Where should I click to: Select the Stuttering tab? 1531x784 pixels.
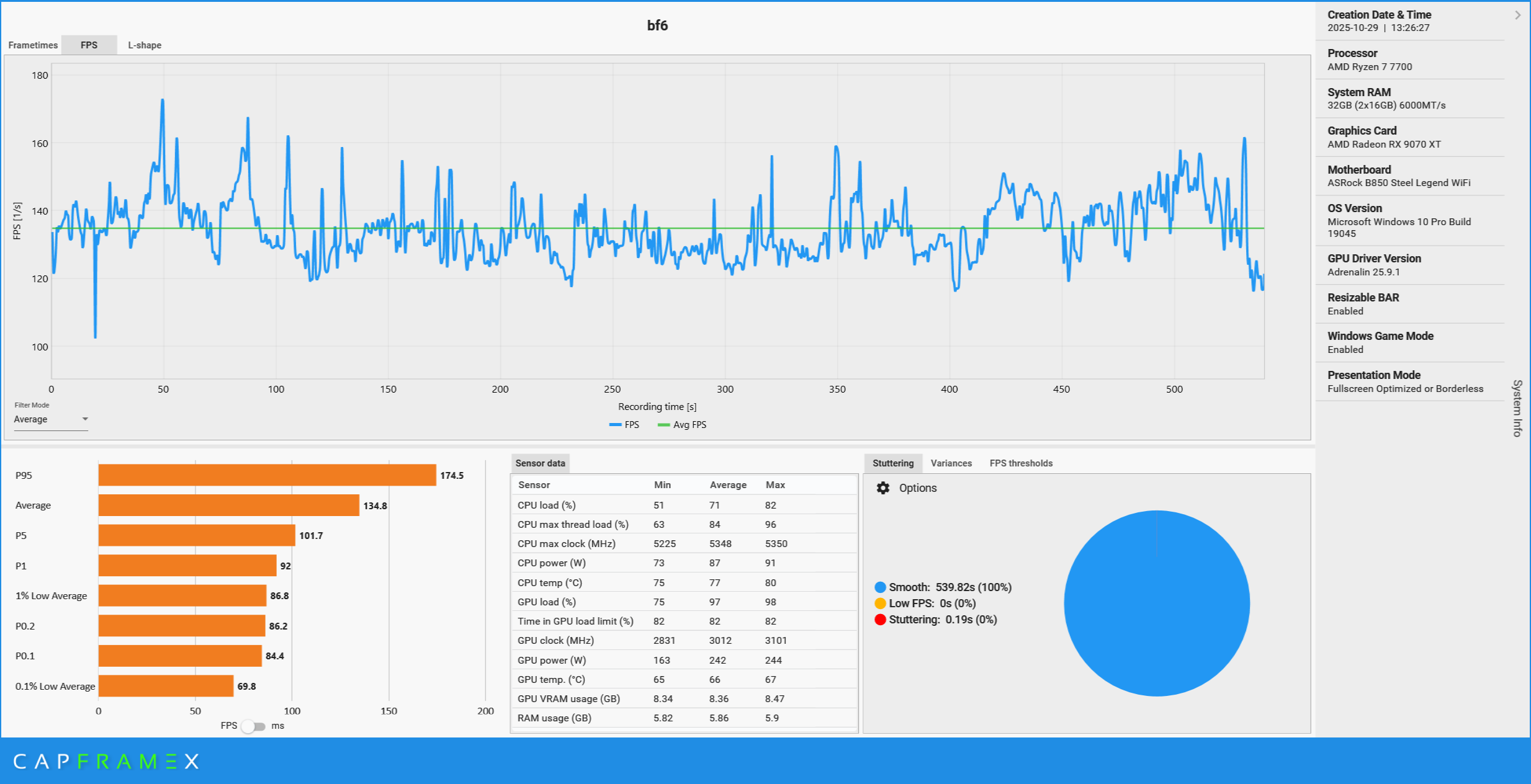pos(892,463)
